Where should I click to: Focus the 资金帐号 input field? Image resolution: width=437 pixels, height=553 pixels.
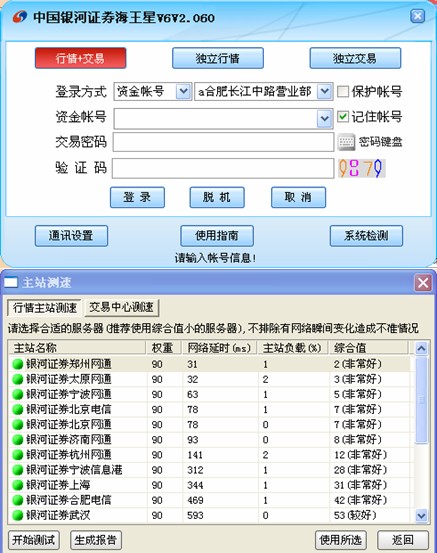[216, 118]
